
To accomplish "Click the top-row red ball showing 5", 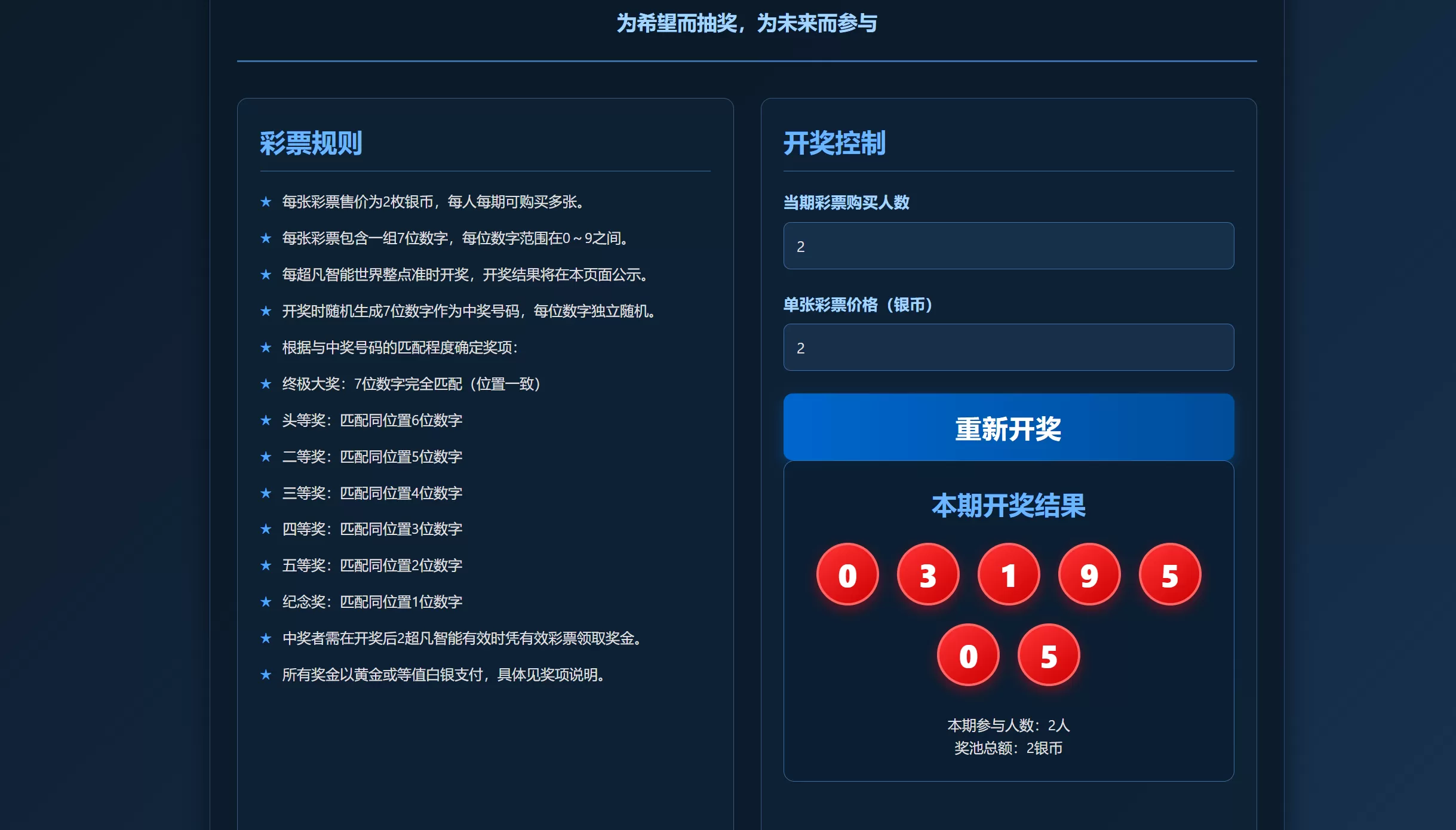I will pyautogui.click(x=1169, y=575).
